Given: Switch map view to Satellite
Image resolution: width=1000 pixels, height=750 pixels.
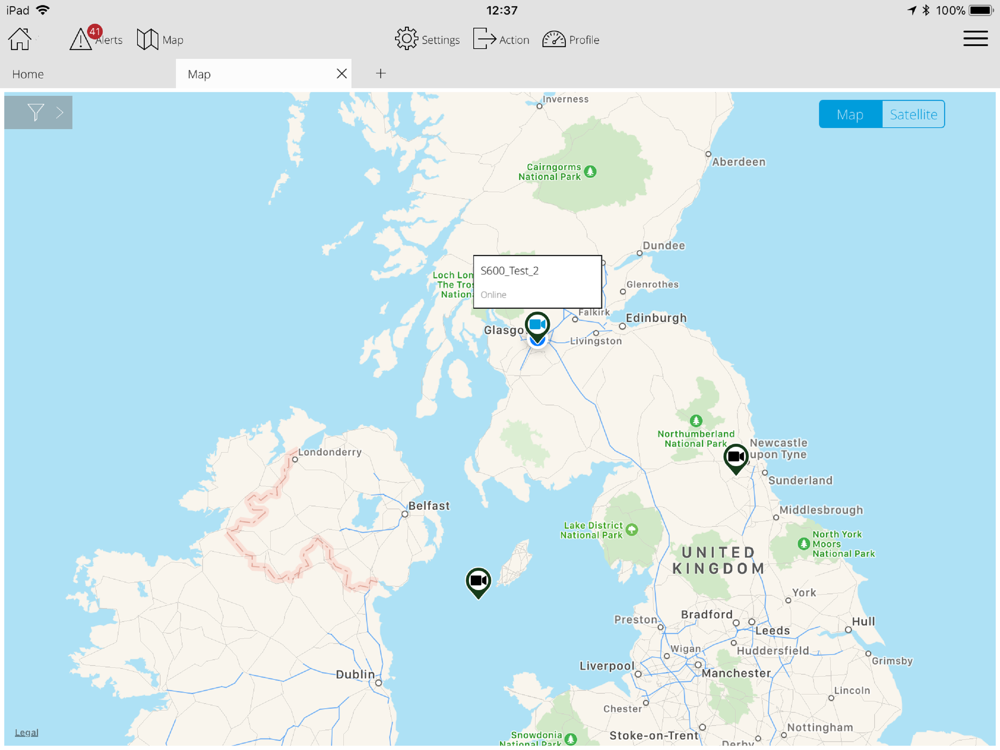Looking at the screenshot, I should (913, 114).
